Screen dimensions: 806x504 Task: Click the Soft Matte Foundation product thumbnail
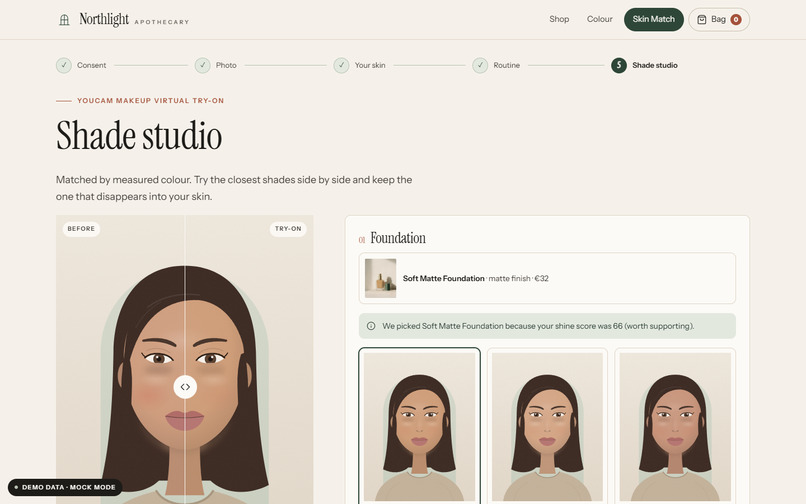click(380, 278)
